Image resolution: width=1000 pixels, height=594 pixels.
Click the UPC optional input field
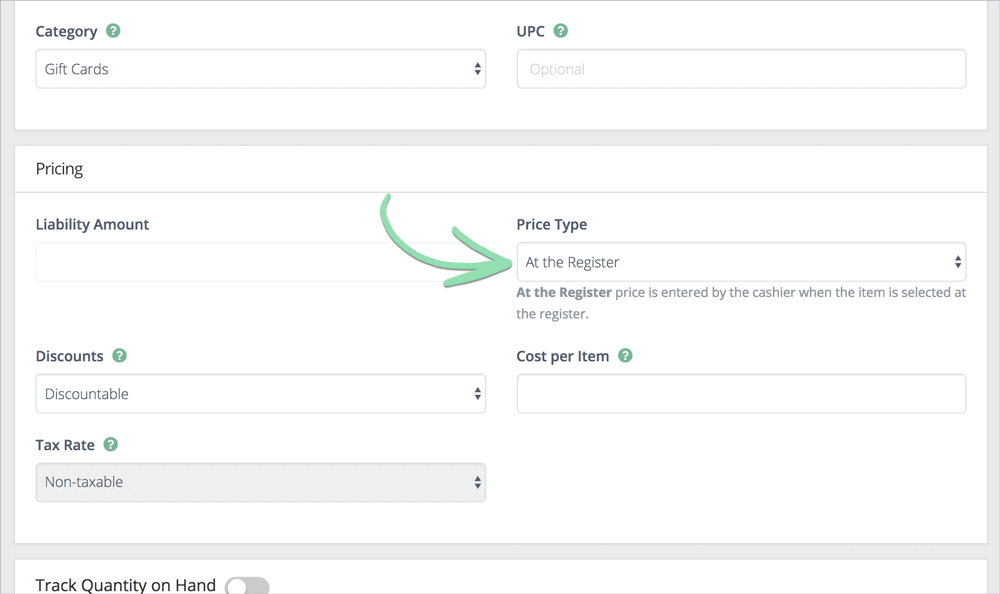click(741, 69)
